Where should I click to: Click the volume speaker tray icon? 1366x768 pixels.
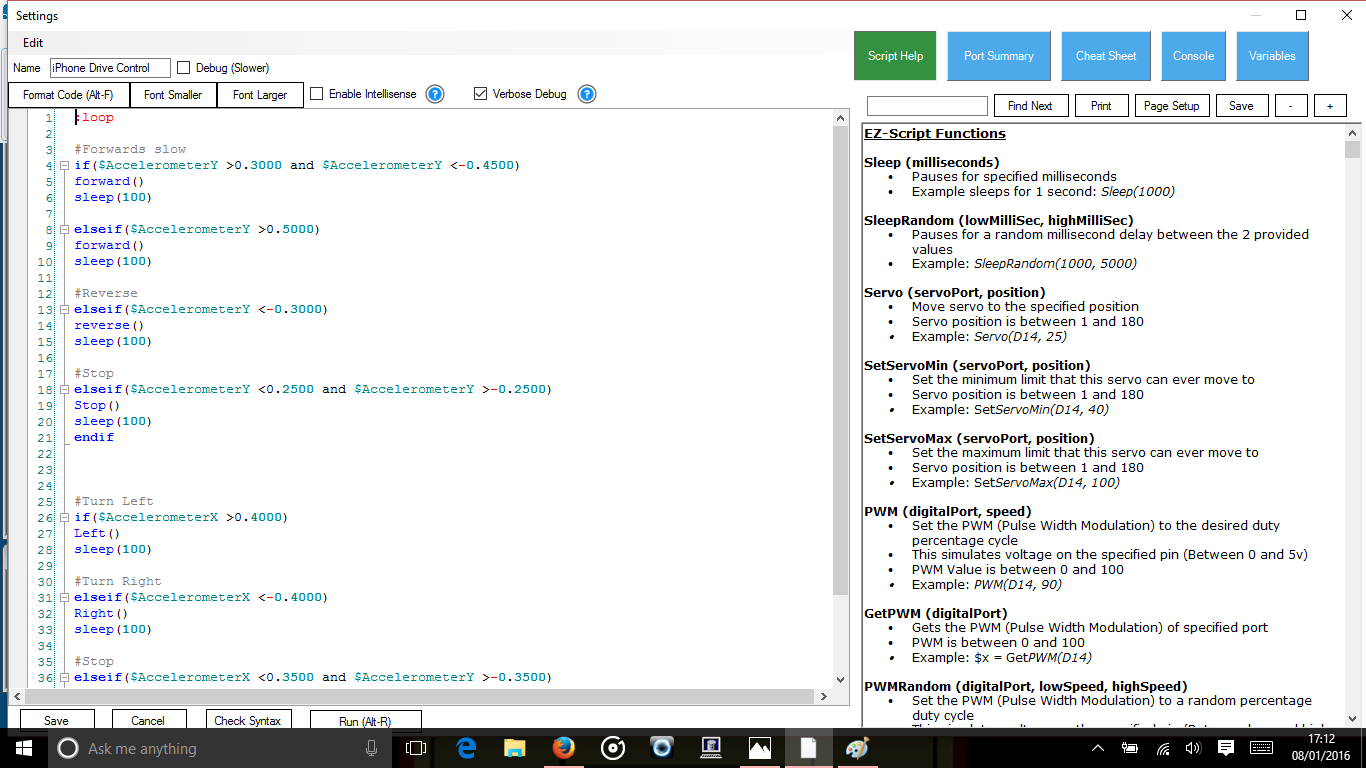pyautogui.click(x=1193, y=748)
